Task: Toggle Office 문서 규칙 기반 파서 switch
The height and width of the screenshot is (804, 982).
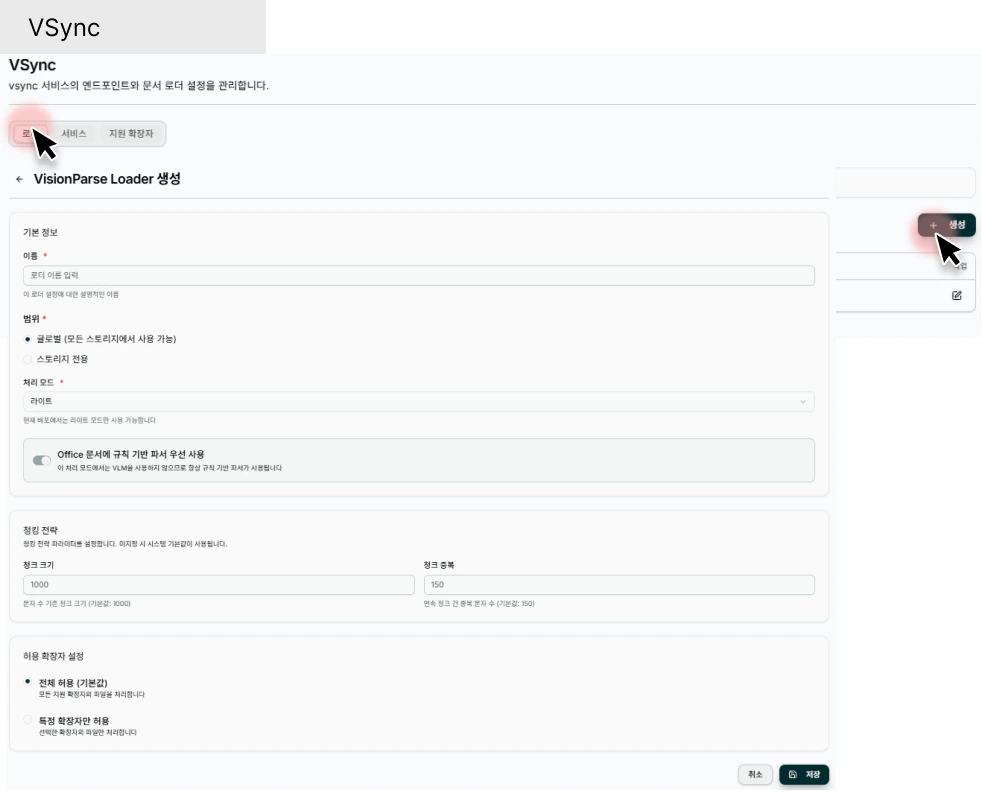Action: [42, 460]
